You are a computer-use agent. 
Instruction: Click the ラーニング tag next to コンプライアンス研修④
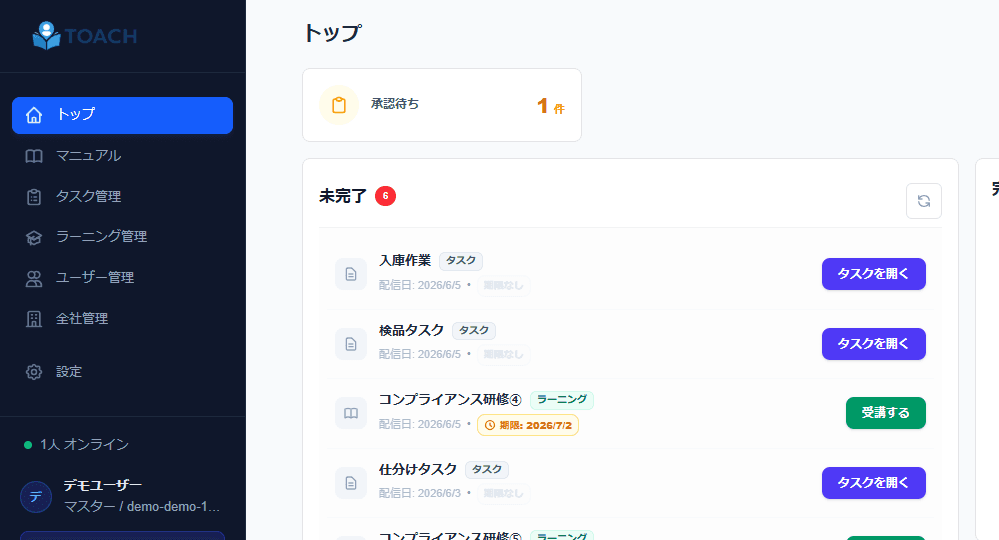tap(562, 400)
